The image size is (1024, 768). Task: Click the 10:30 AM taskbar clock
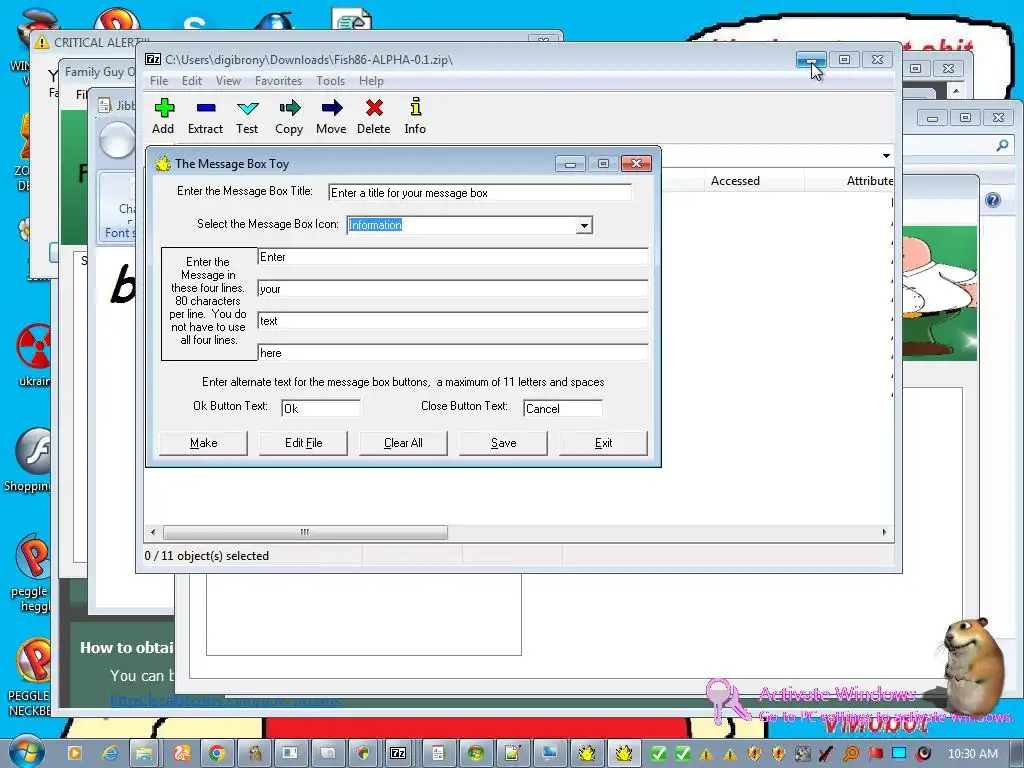click(972, 754)
